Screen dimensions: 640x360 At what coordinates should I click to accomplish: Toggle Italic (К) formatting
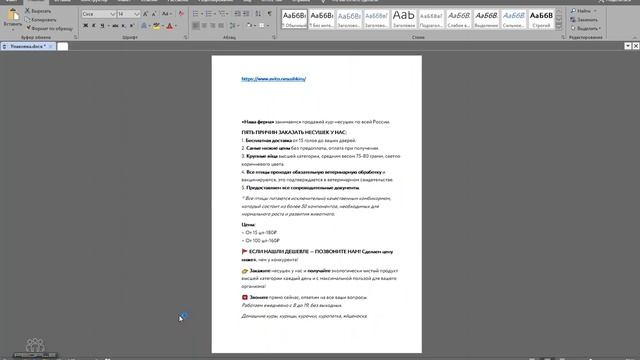tap(94, 26)
